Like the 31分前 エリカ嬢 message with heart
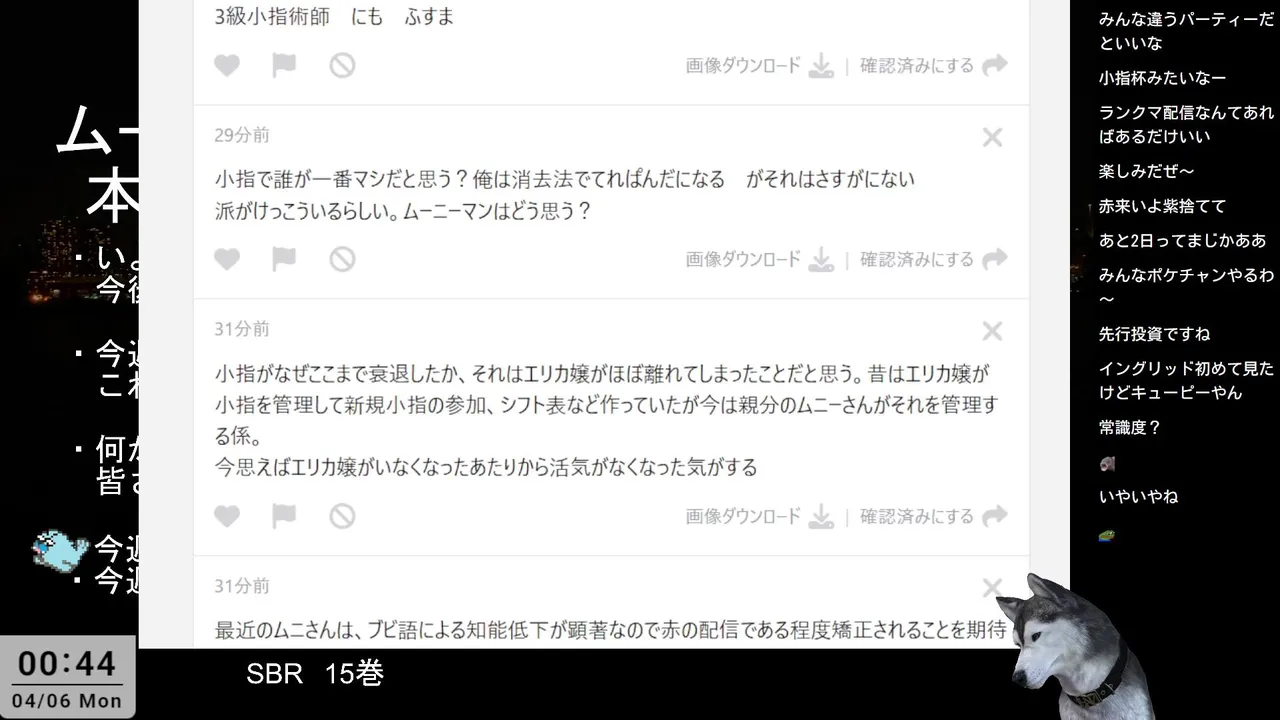 click(x=227, y=516)
